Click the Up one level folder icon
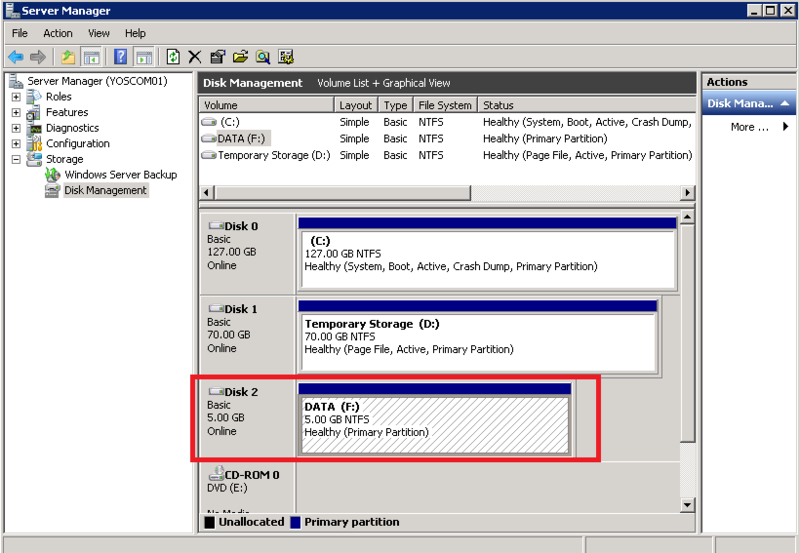This screenshot has width=800, height=553. click(x=68, y=57)
